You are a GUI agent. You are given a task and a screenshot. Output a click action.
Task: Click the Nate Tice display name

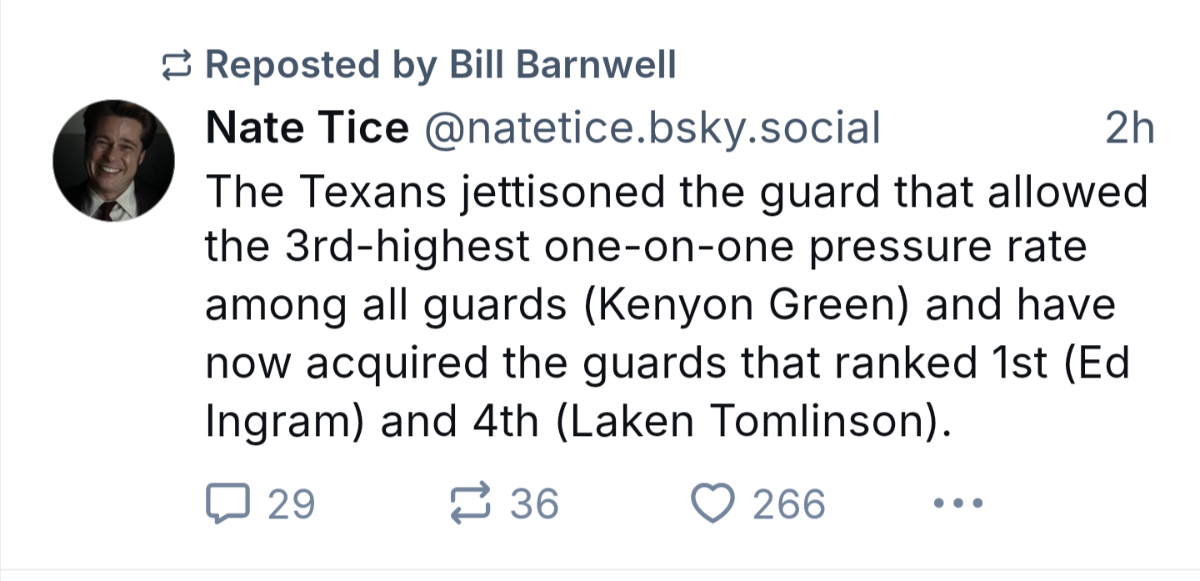coord(307,128)
